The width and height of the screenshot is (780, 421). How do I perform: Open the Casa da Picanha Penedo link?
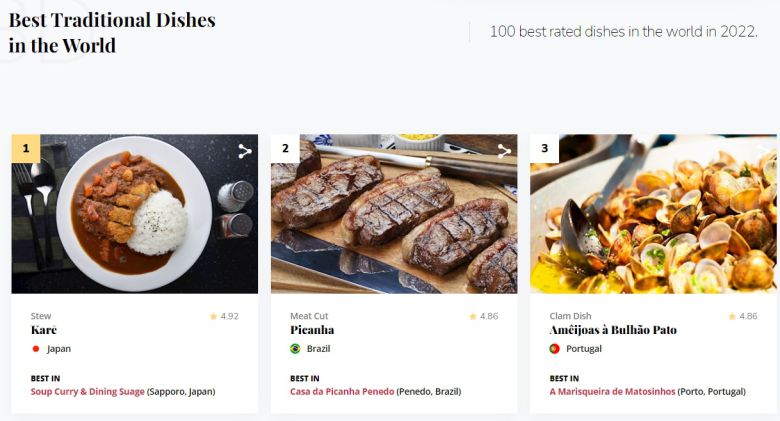tap(342, 391)
